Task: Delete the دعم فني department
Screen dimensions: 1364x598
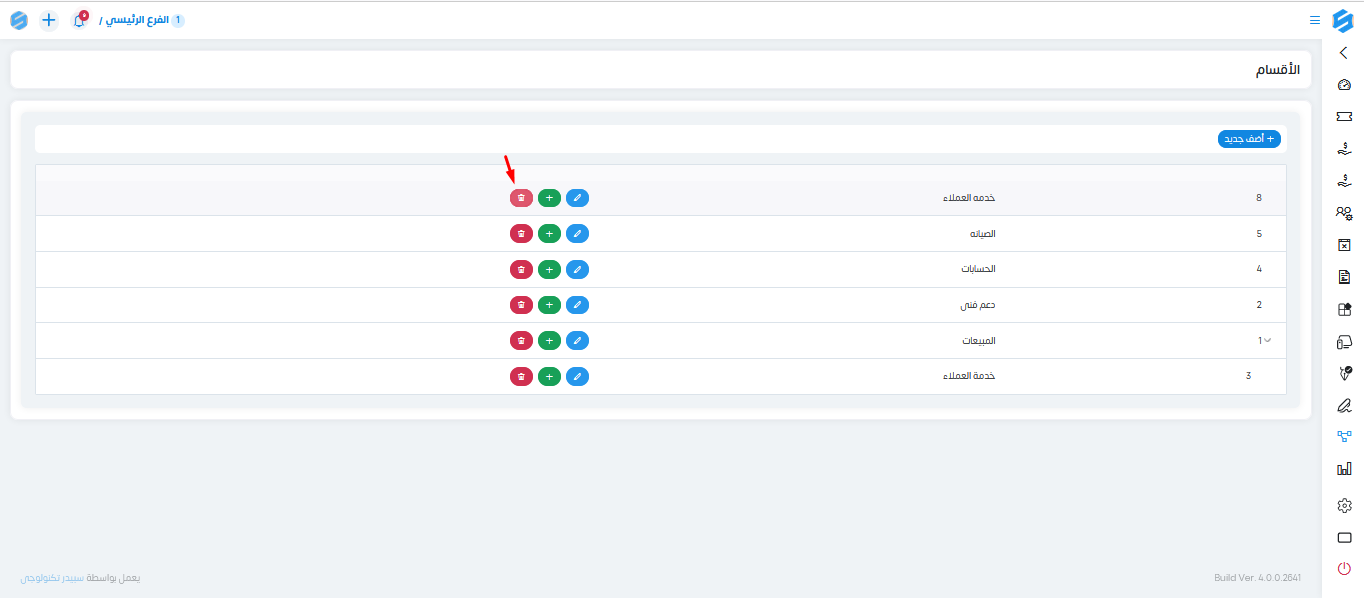Action: coord(521,305)
